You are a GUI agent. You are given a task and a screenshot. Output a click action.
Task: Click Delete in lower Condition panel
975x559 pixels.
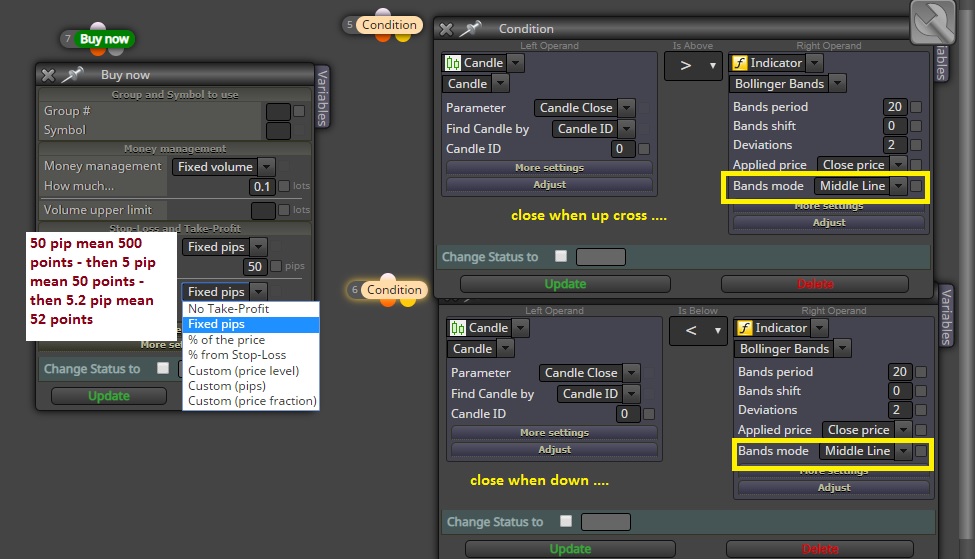point(820,549)
